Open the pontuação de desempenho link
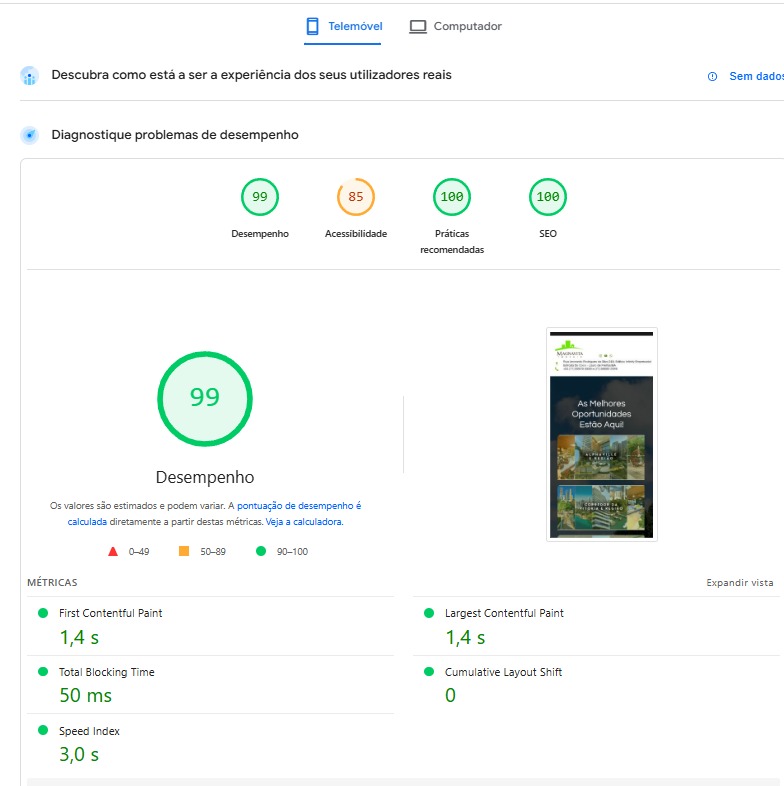This screenshot has height=786, width=784. tap(298, 506)
